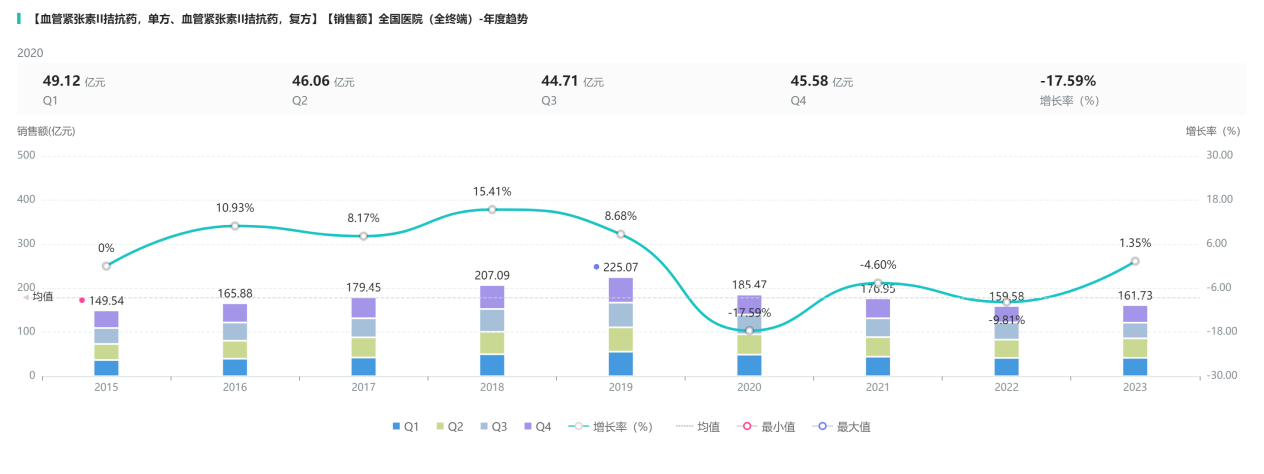Select the 2017 growth-rate point at 8.17%
This screenshot has height=474, width=1264.
363,236
